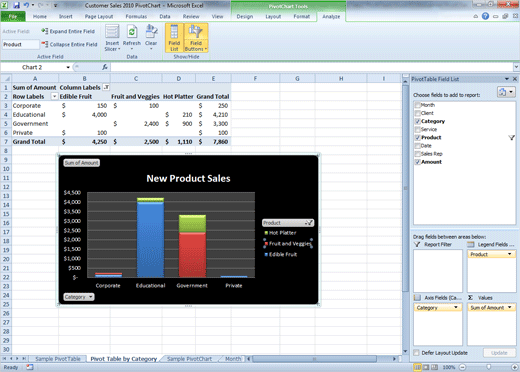Refresh the pivot data
Viewport: 520px width, 372px height.
(132, 37)
